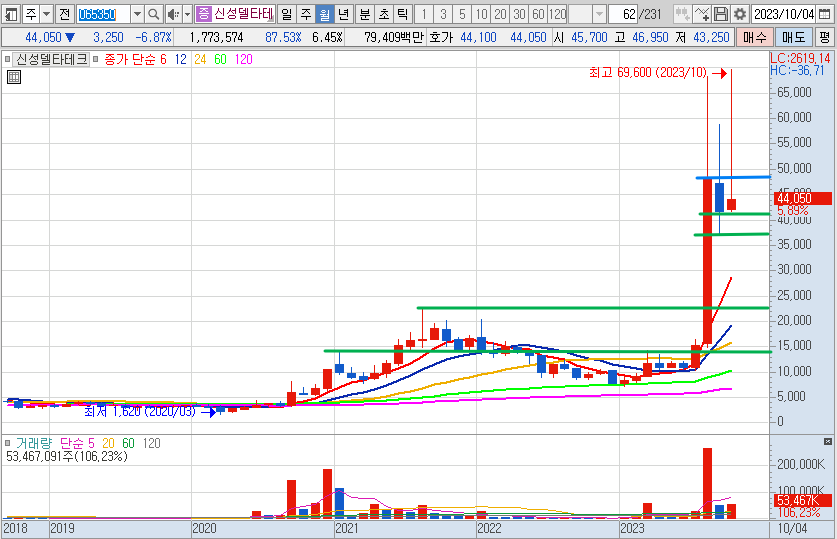Click the data grid table icon
Image resolution: width=837 pixels, height=539 pixels.
click(x=14, y=77)
